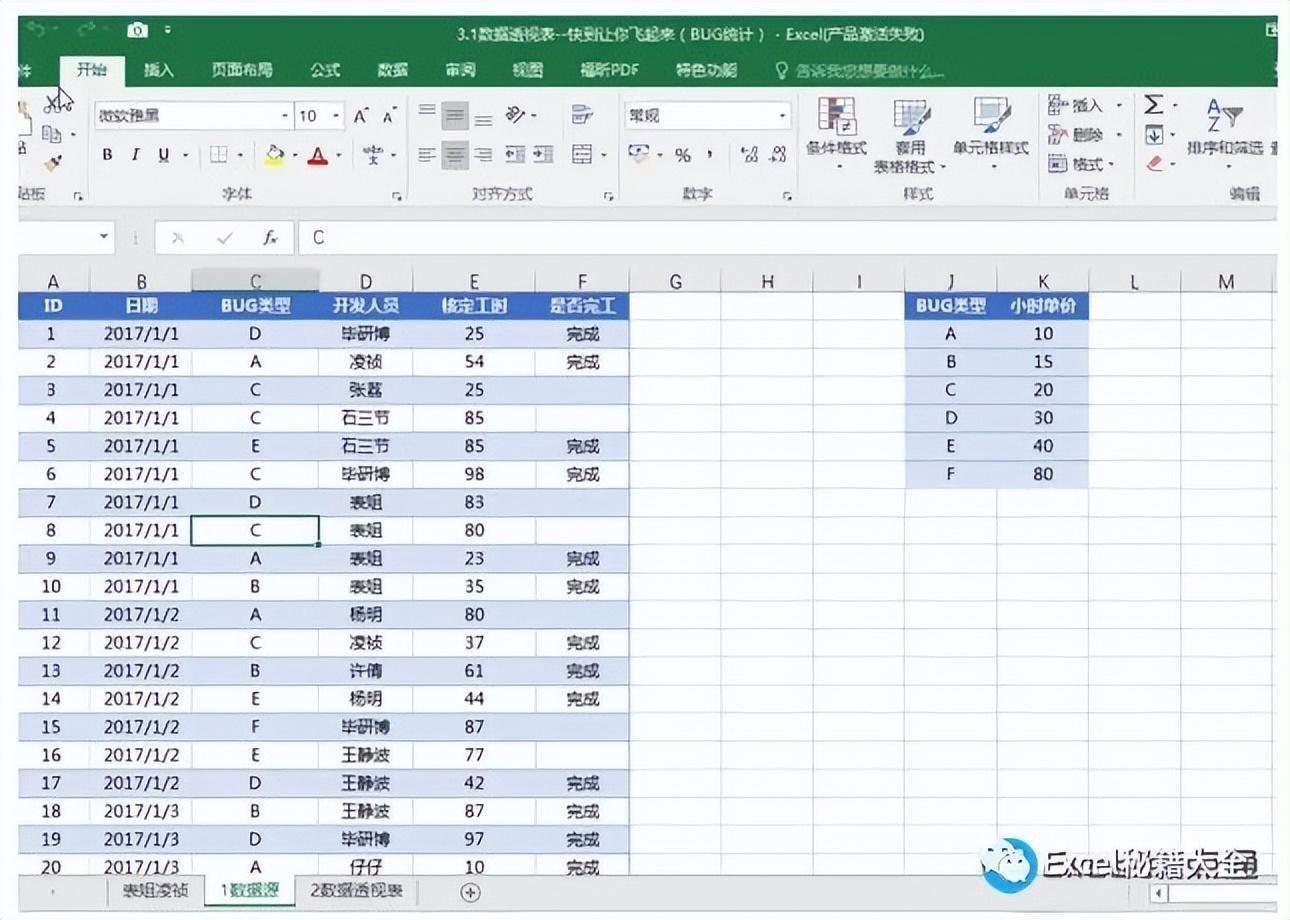The image size is (1290, 920).
Task: Click the text orientation icon
Action: click(517, 116)
